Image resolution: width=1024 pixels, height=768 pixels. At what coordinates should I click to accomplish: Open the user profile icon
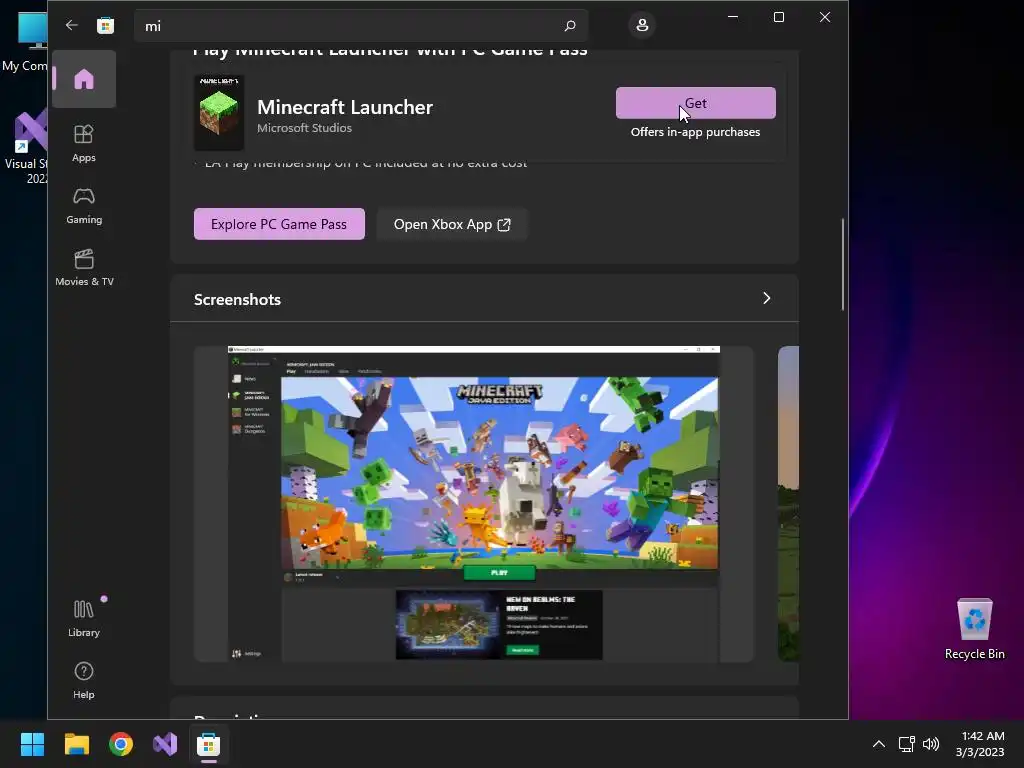tap(642, 25)
